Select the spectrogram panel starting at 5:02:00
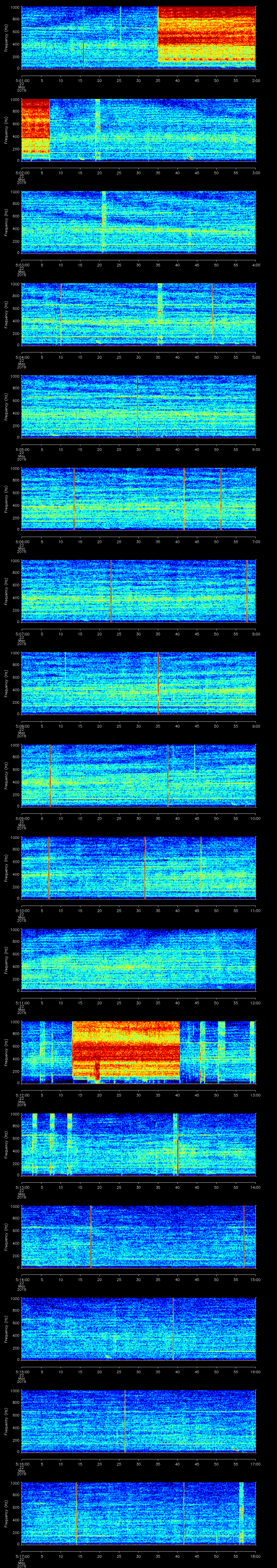277x1568 pixels. tap(138, 130)
